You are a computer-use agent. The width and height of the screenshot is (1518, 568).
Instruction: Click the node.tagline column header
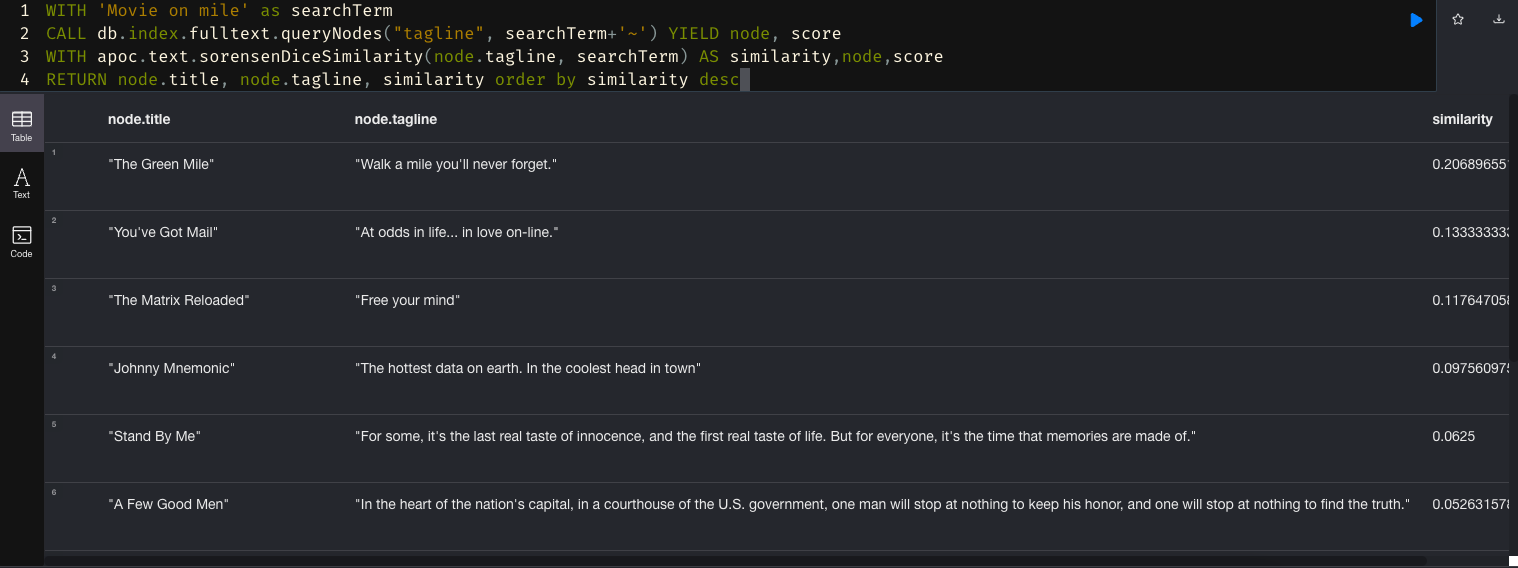pos(395,119)
